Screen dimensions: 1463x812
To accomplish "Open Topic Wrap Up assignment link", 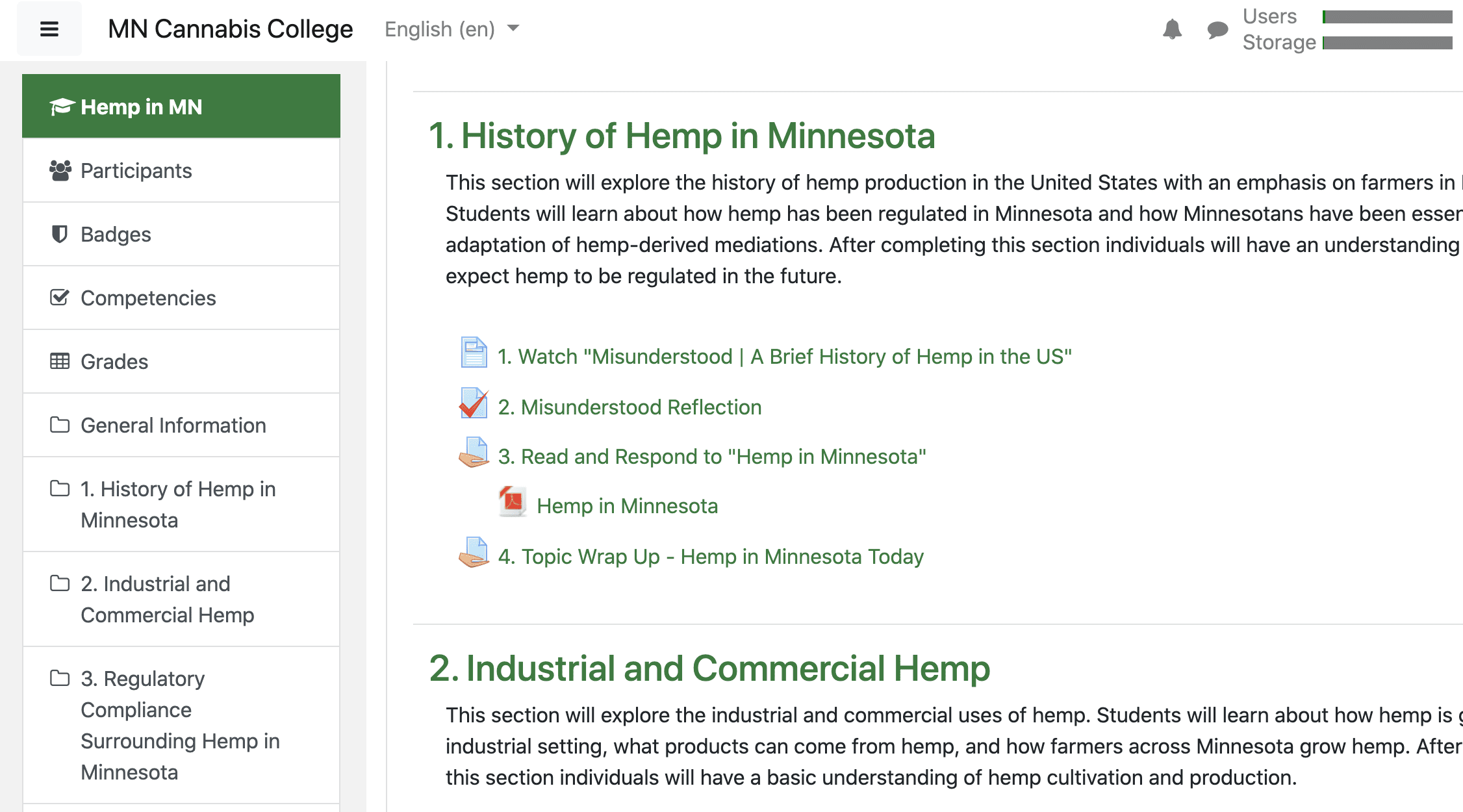I will (710, 557).
